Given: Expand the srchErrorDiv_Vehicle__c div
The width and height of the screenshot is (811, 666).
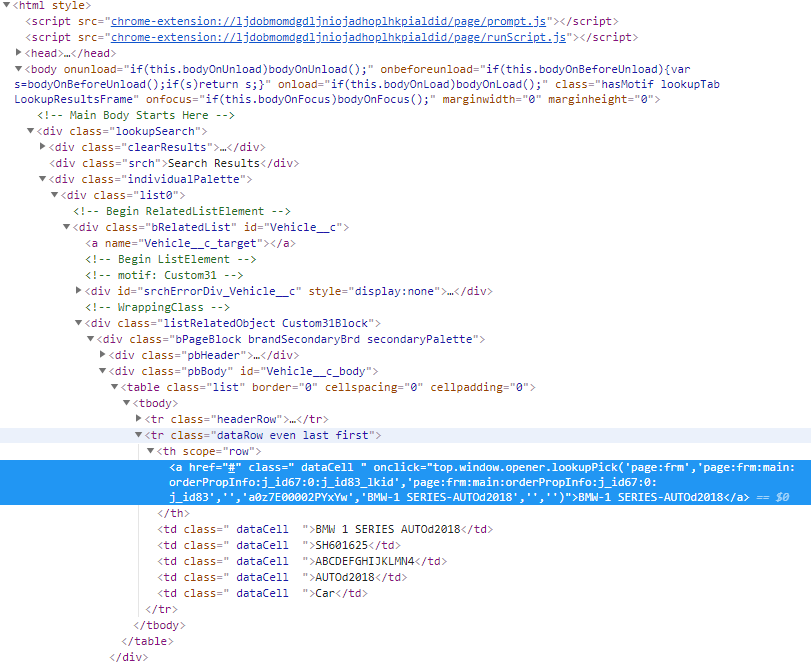Looking at the screenshot, I should tap(79, 291).
